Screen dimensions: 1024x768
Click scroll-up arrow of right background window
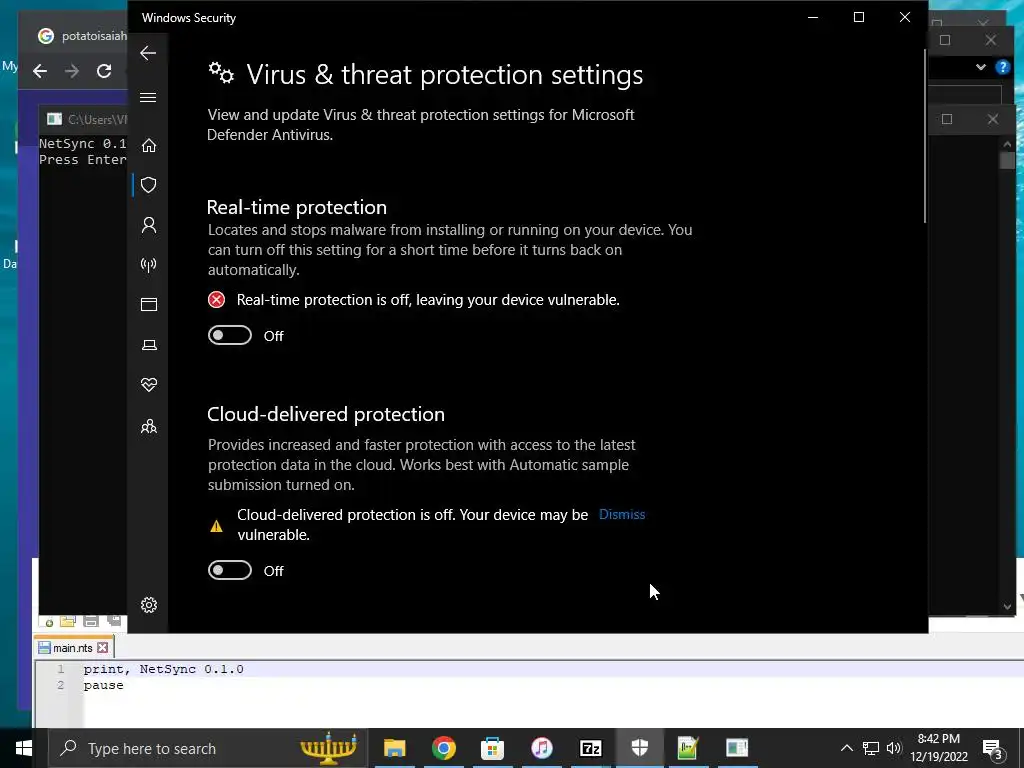[1007, 144]
